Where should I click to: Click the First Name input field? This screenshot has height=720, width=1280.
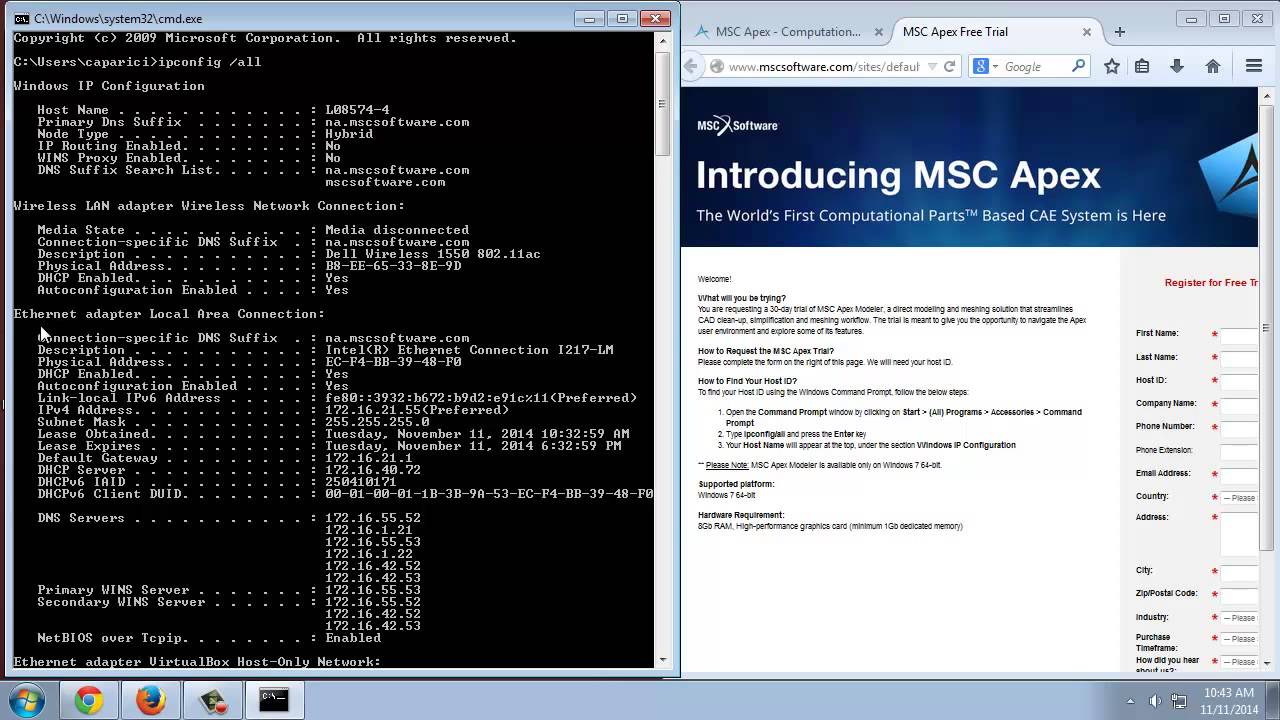(x=1239, y=335)
